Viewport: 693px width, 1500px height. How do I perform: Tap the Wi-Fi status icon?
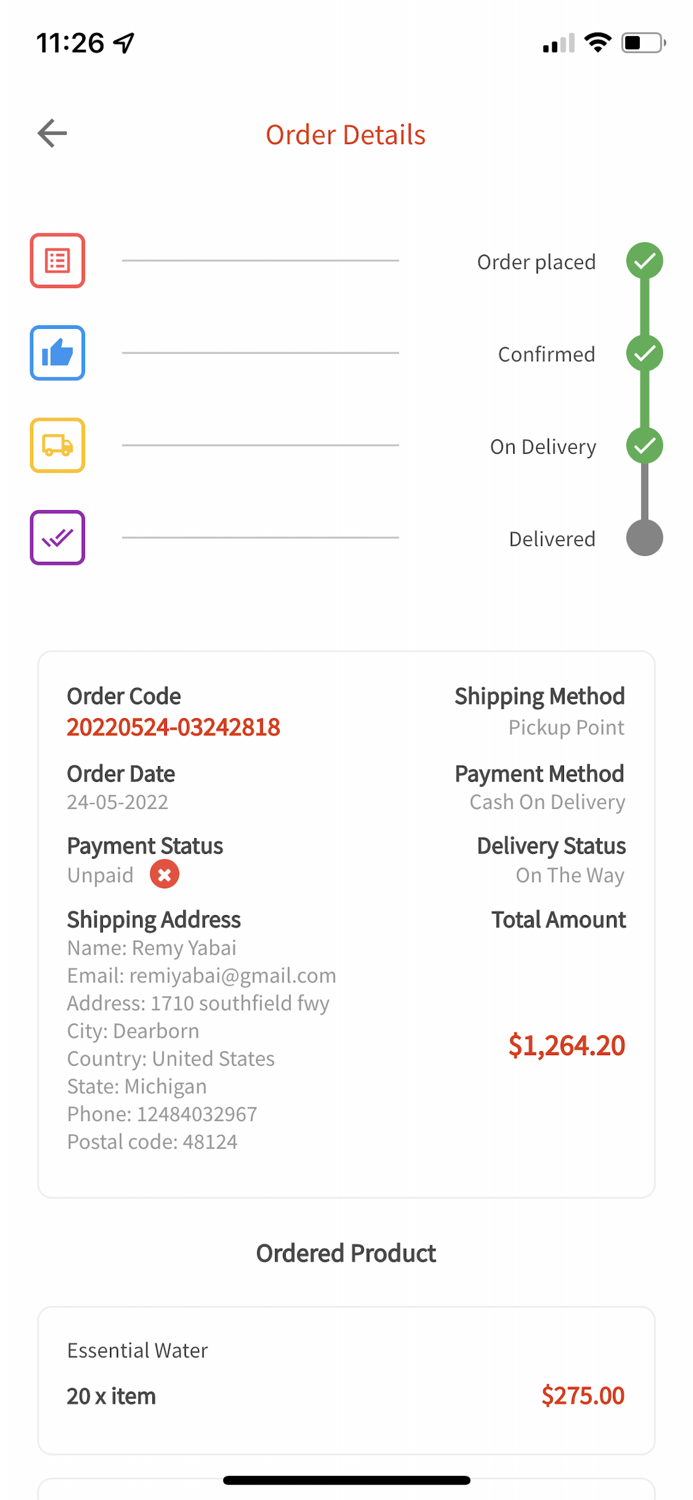pos(598,43)
